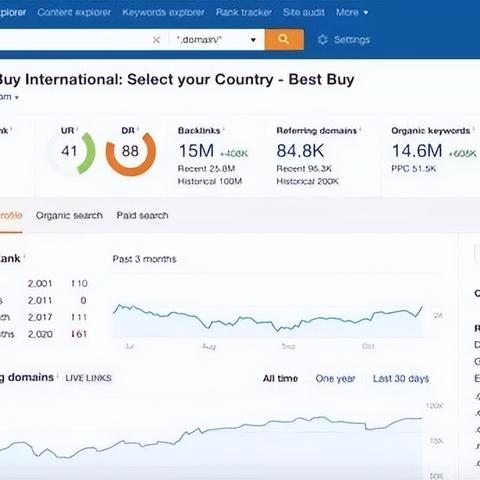Open the Site audit menu item

(x=304, y=12)
